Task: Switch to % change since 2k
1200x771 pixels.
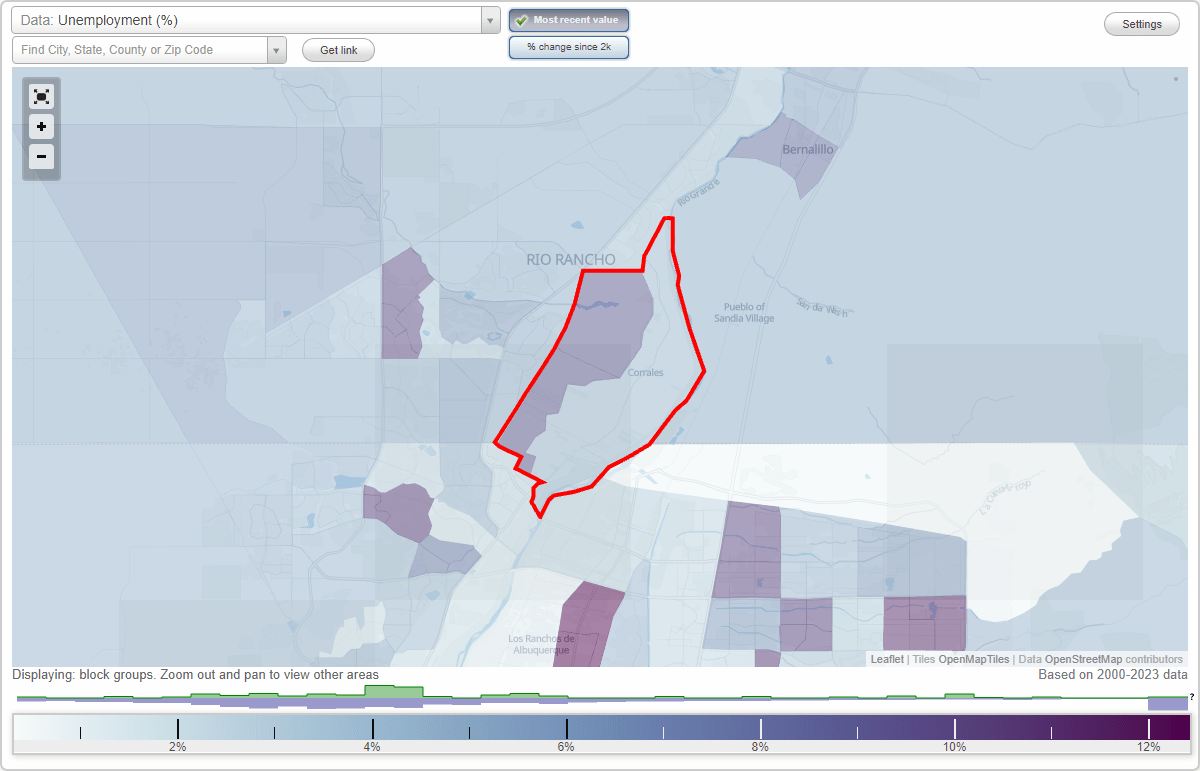Action: click(569, 47)
